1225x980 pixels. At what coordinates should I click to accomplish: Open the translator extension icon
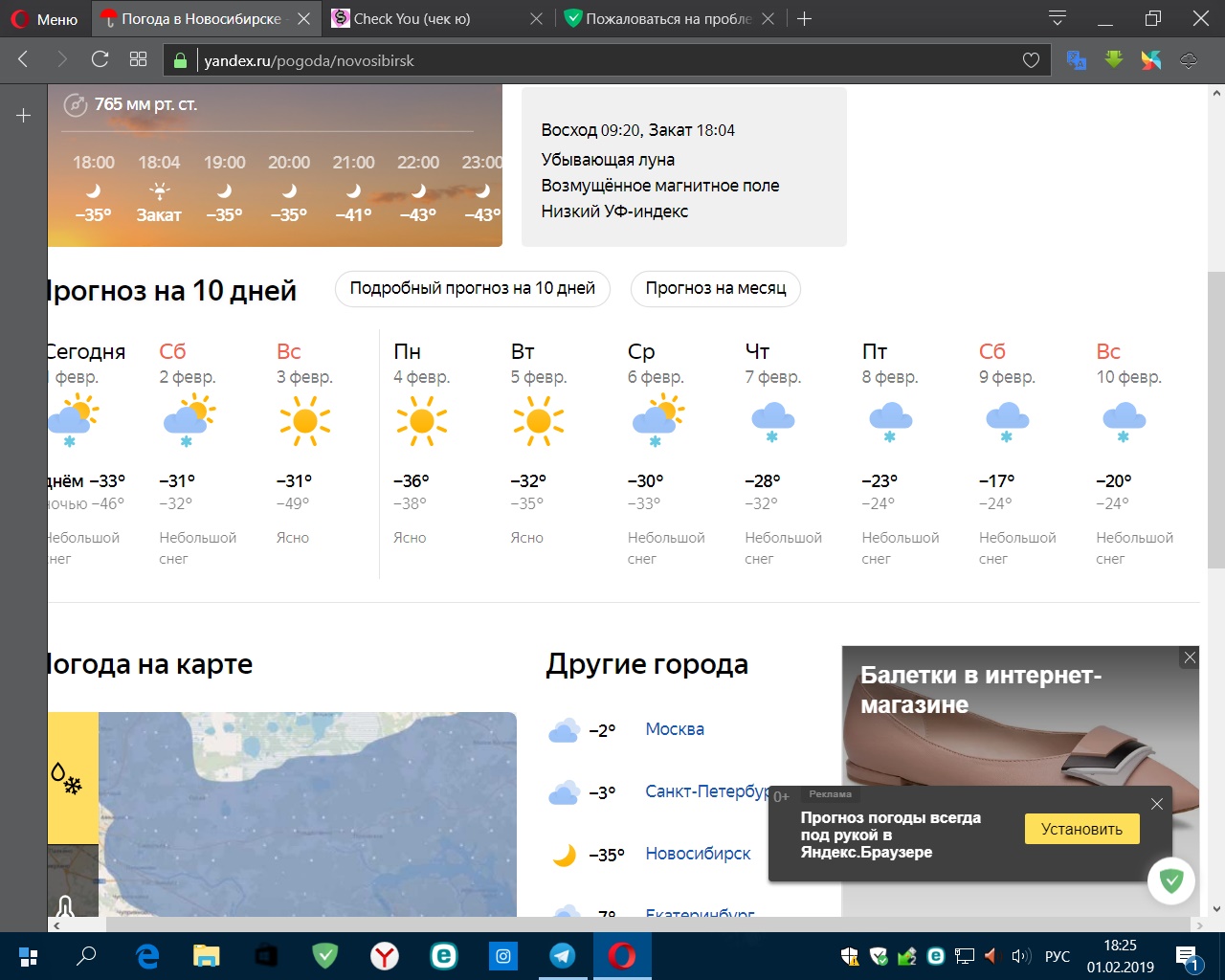1077,60
